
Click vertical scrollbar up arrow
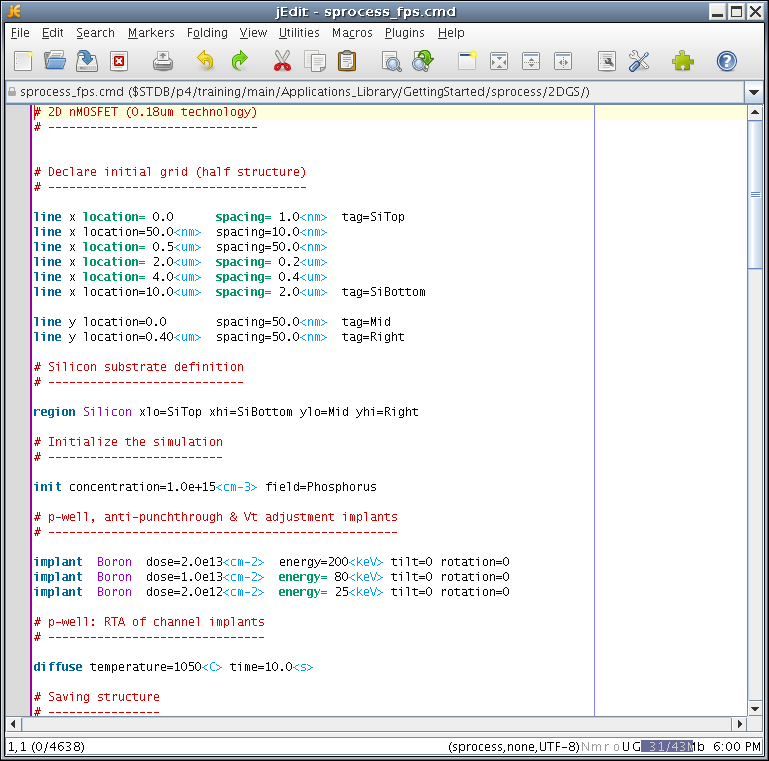coord(755,113)
